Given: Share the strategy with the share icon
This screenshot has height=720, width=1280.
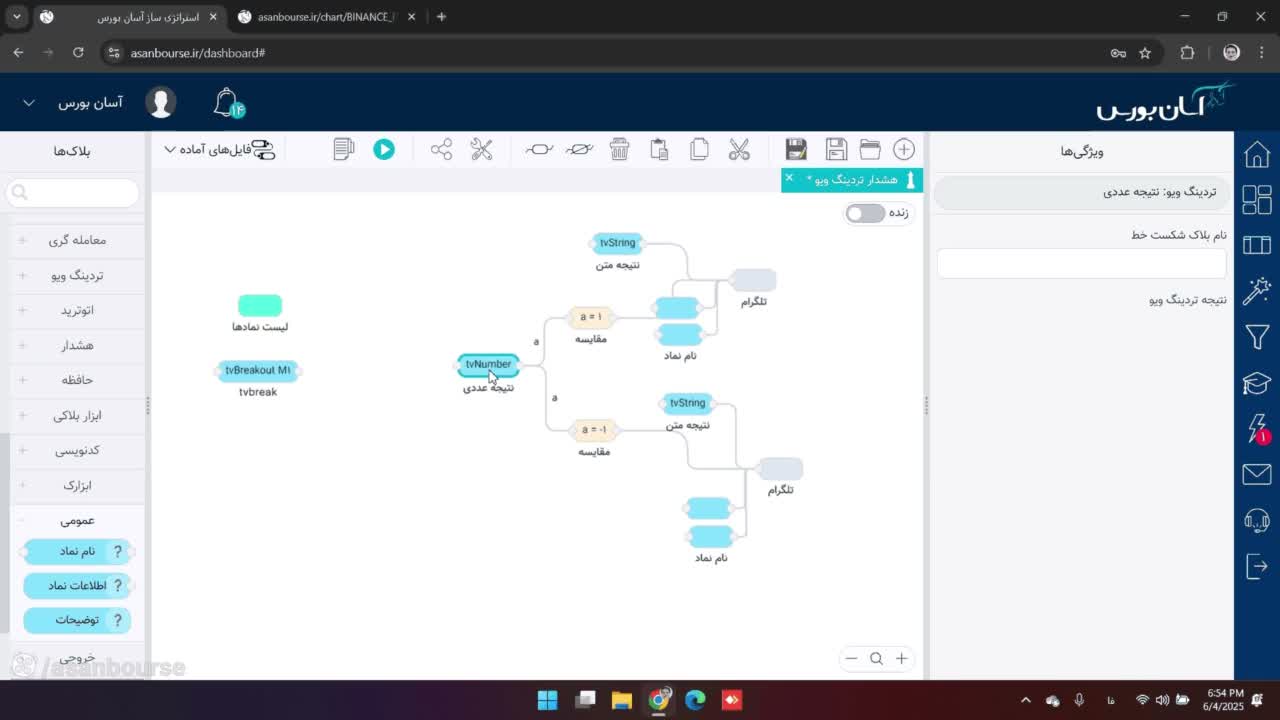Looking at the screenshot, I should (x=441, y=149).
